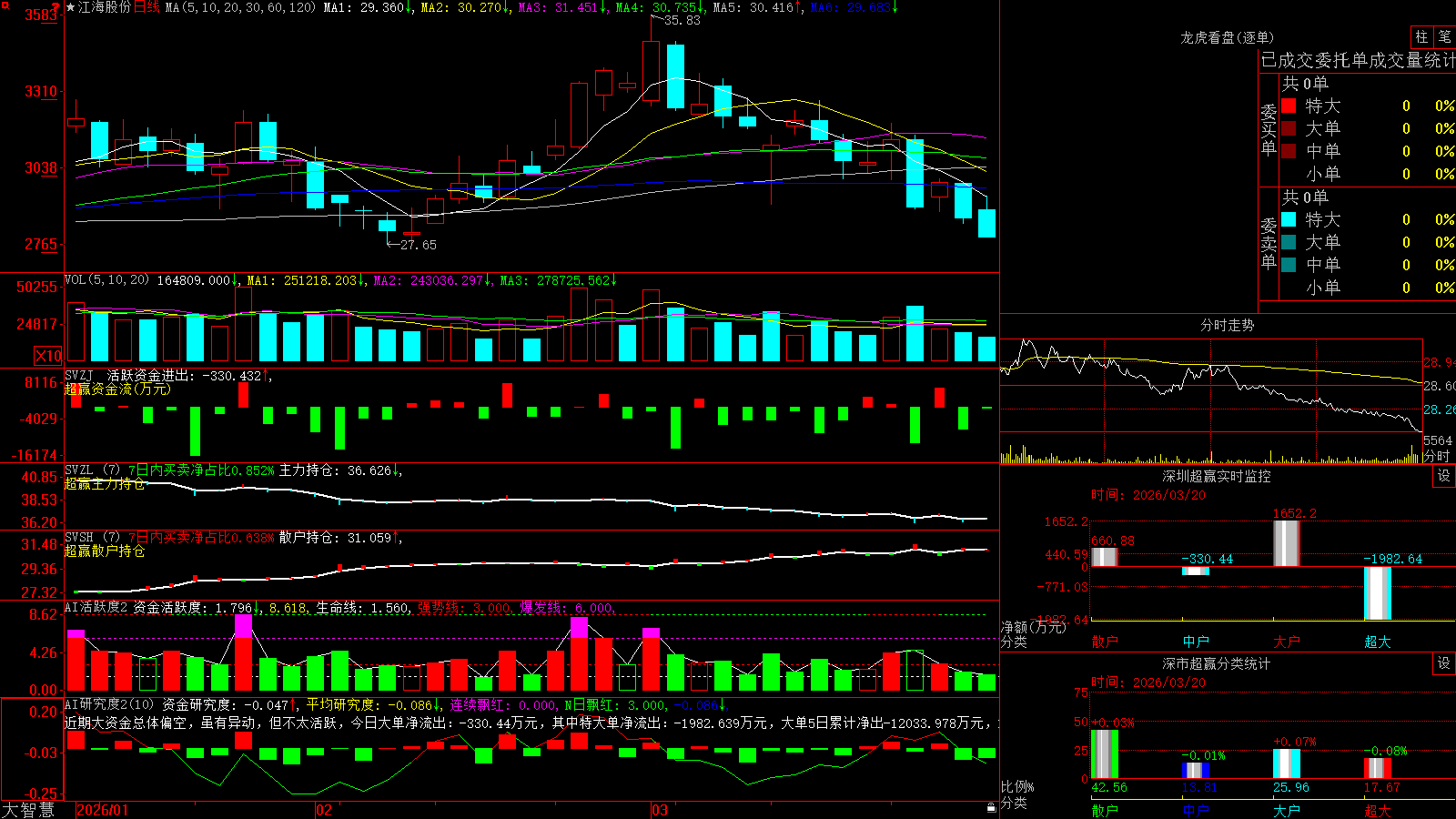
Task: Click the 超赢主力持仓 label
Action: point(105,484)
